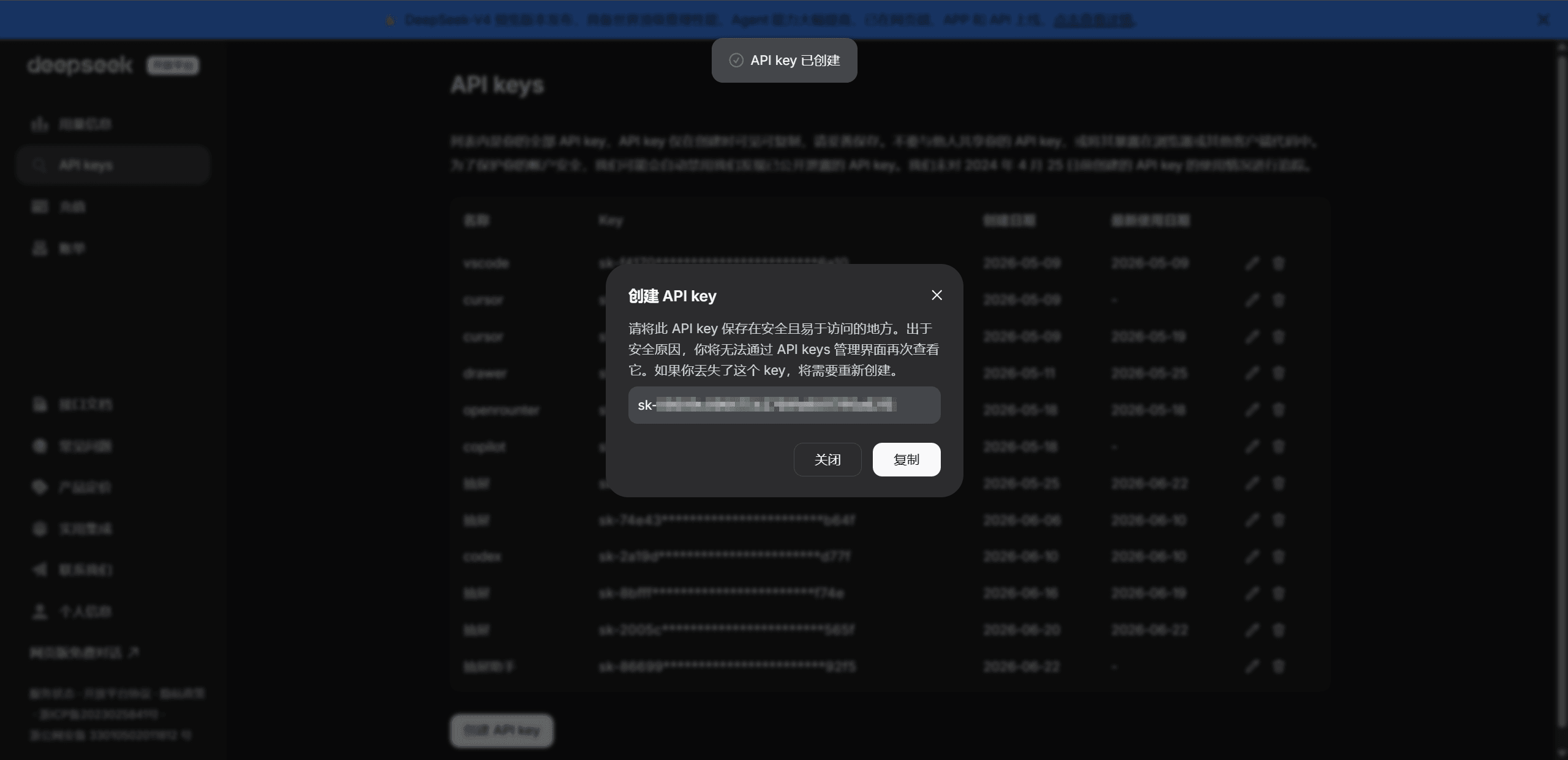This screenshot has height=760, width=1568.
Task: Dismiss the top announcement banner
Action: point(1543,20)
